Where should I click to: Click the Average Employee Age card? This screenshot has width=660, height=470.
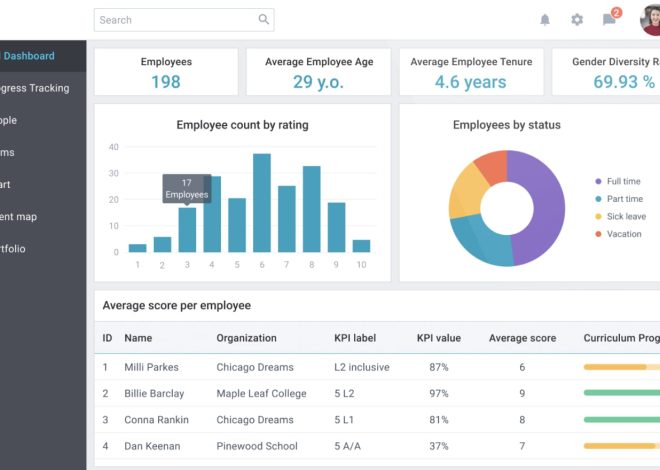tap(319, 72)
